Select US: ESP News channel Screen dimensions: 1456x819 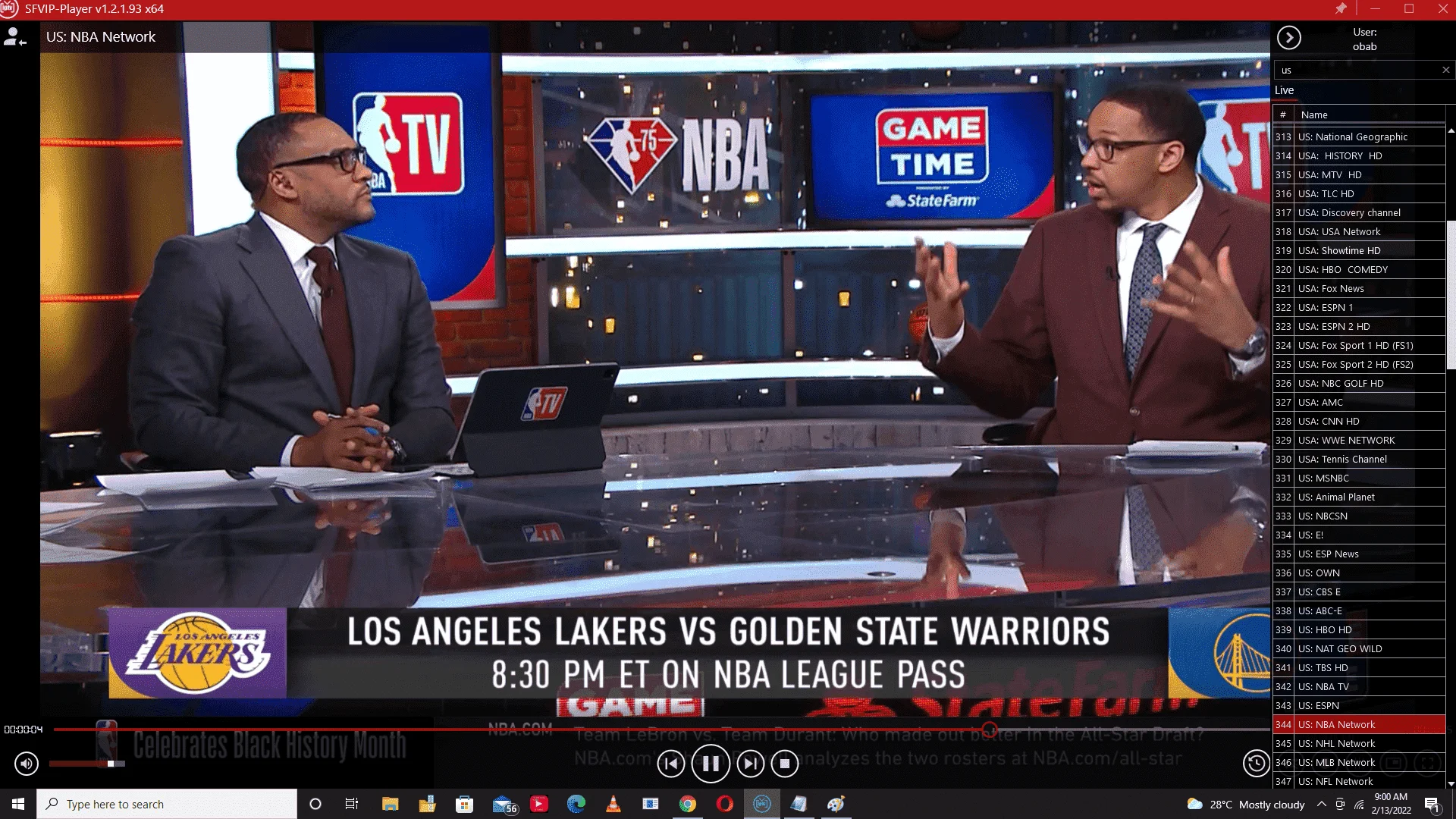[x=1359, y=554]
